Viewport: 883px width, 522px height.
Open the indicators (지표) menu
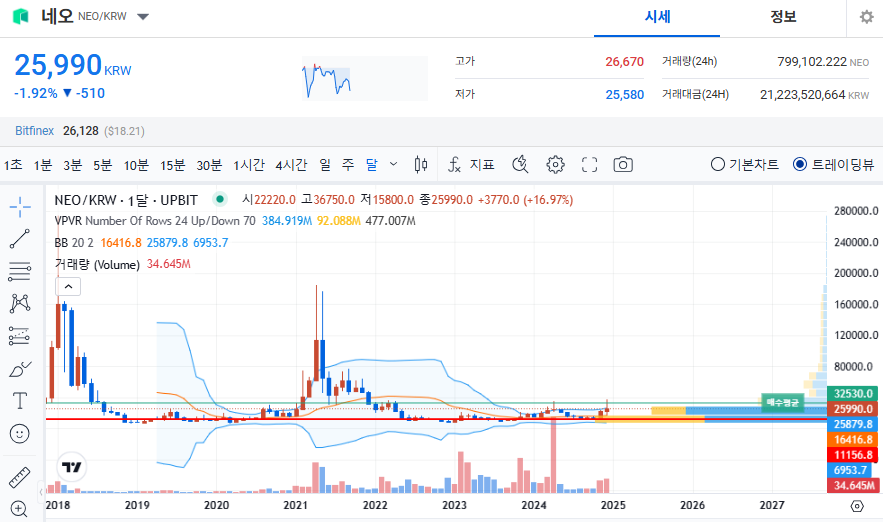click(x=471, y=164)
